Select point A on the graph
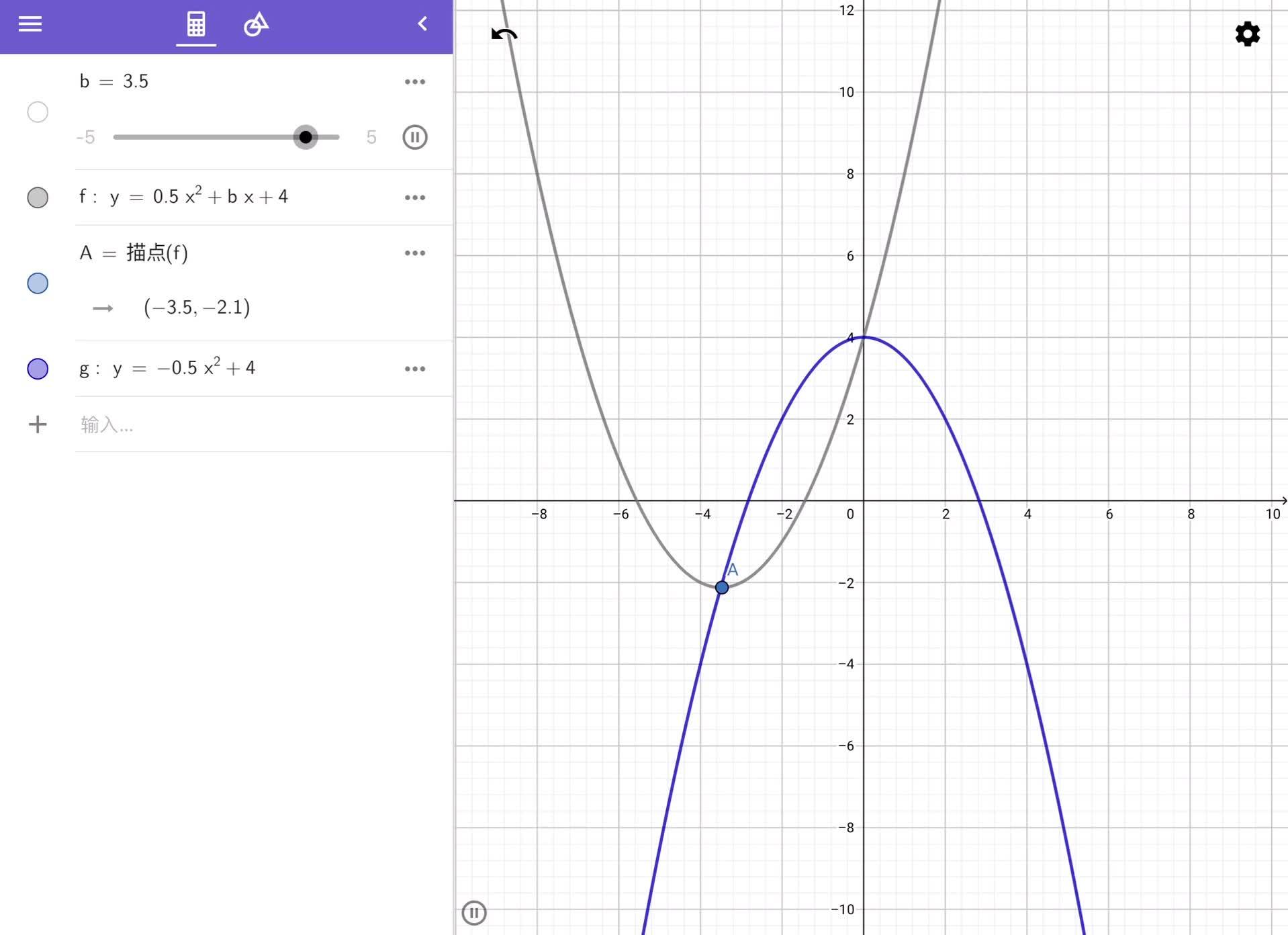Screen dimensions: 1288x935 pos(722,588)
